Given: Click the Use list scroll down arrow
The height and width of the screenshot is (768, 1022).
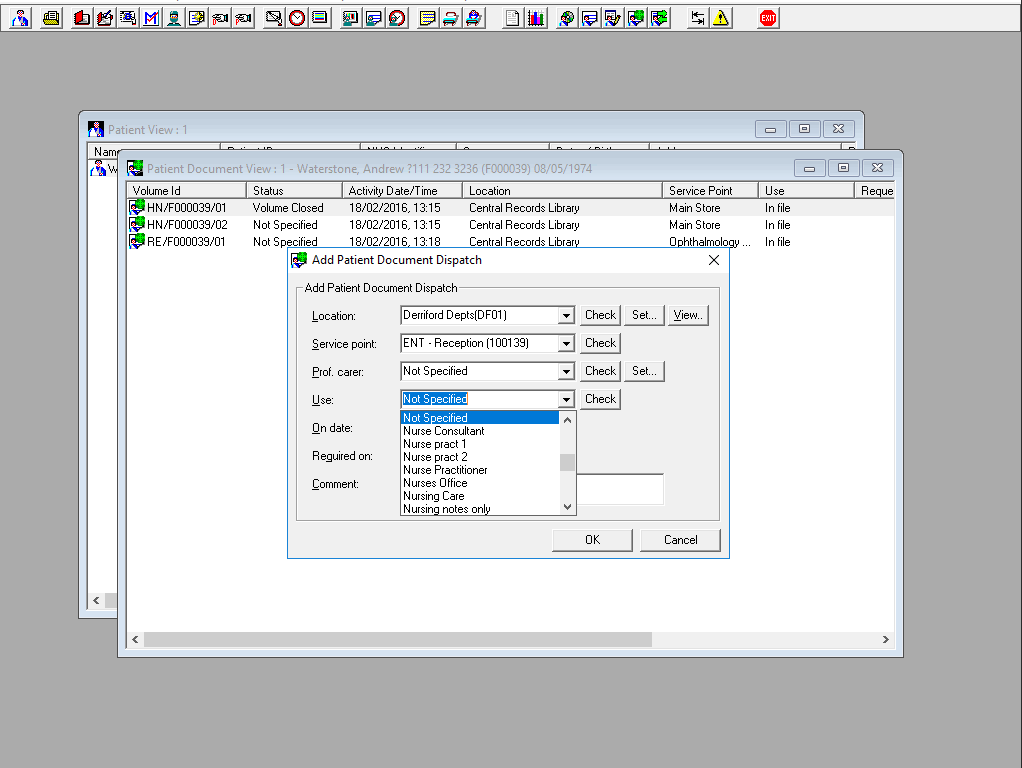Looking at the screenshot, I should click(x=567, y=507).
